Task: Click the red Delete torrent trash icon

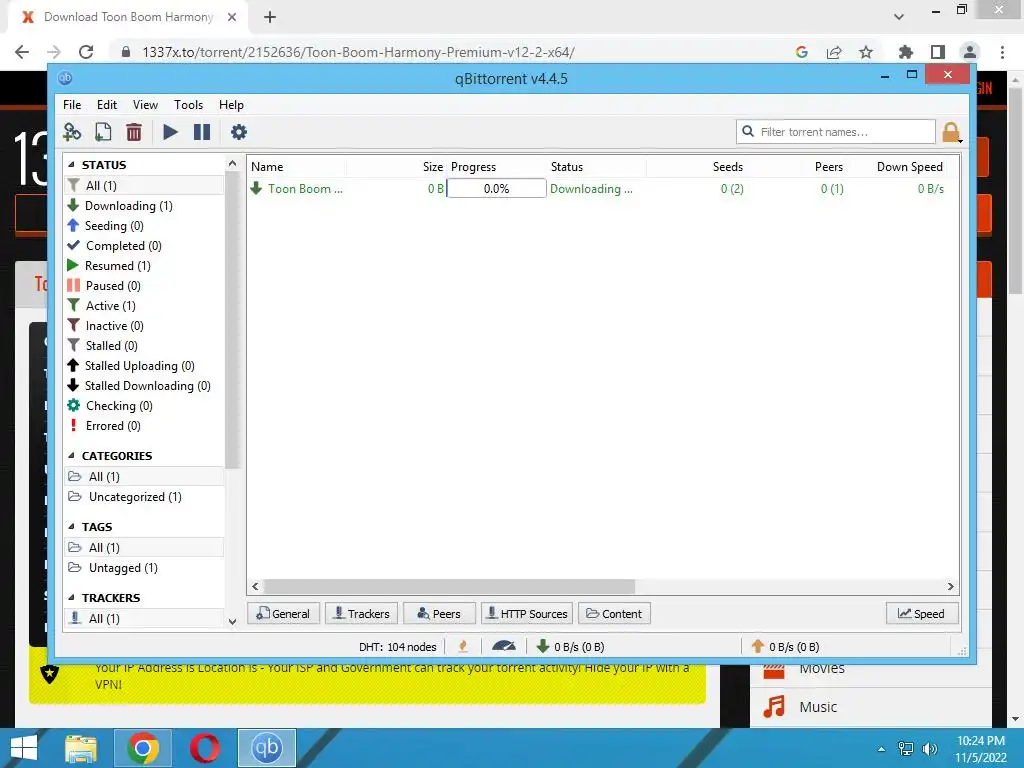Action: coord(134,132)
